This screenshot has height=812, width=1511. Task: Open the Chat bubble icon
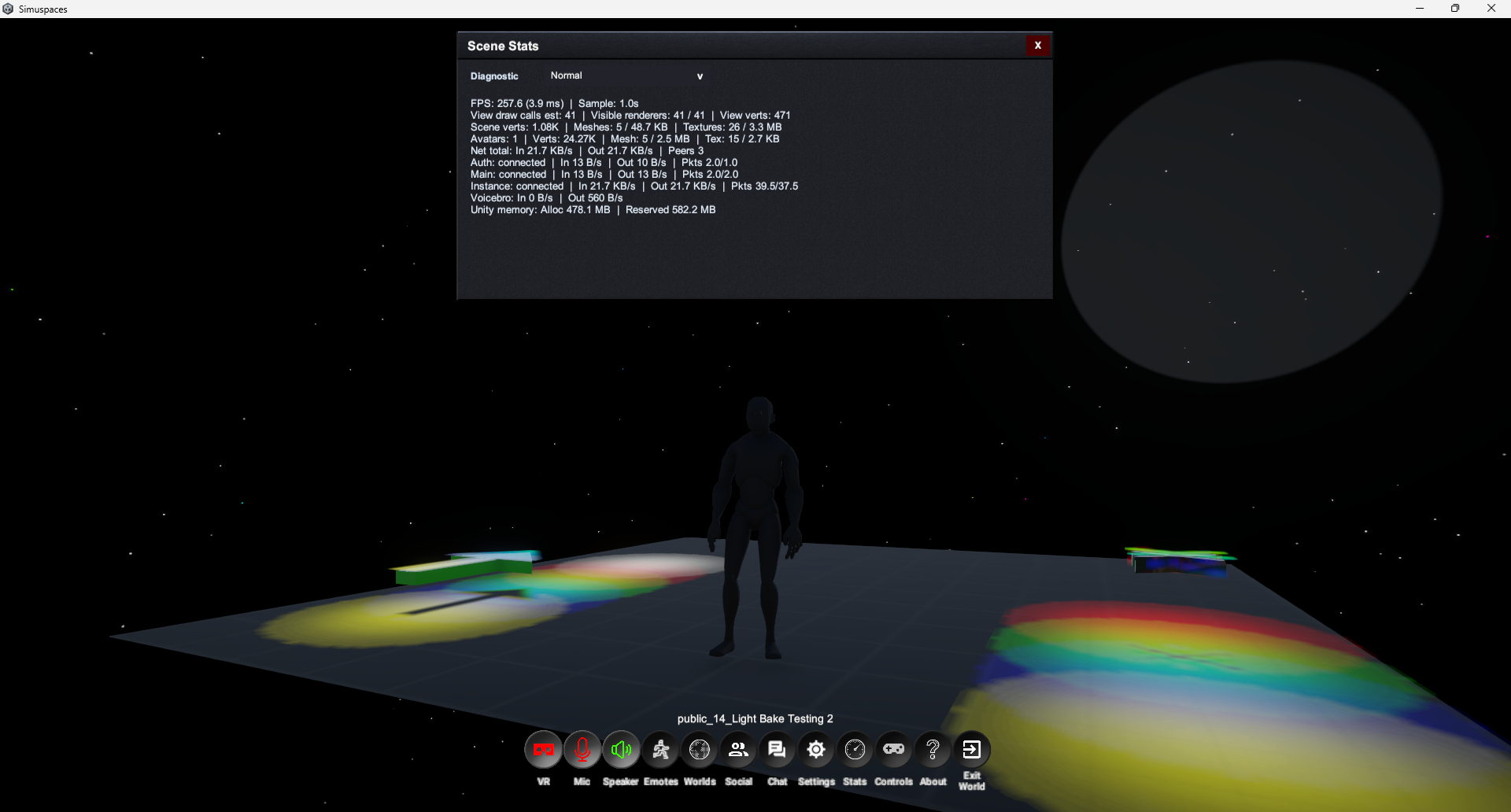777,750
